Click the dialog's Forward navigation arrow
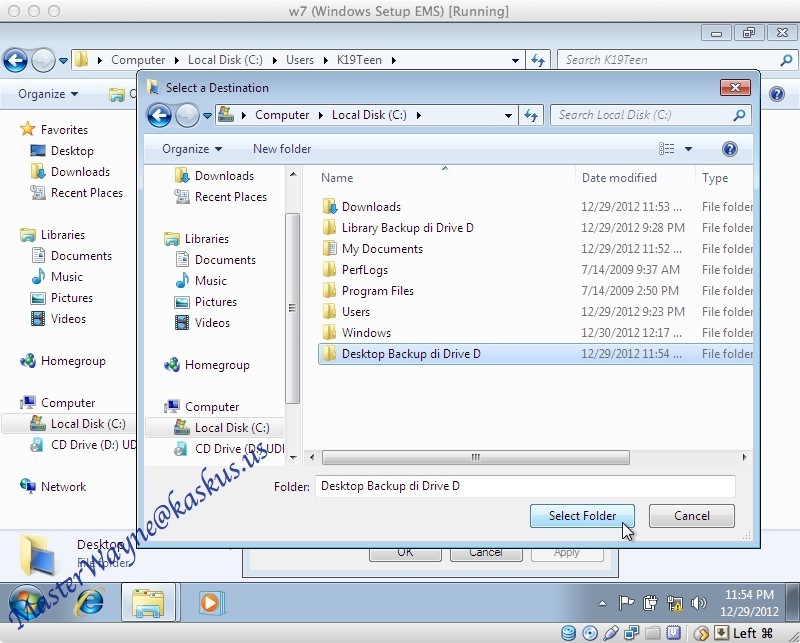This screenshot has height=643, width=800. click(187, 115)
